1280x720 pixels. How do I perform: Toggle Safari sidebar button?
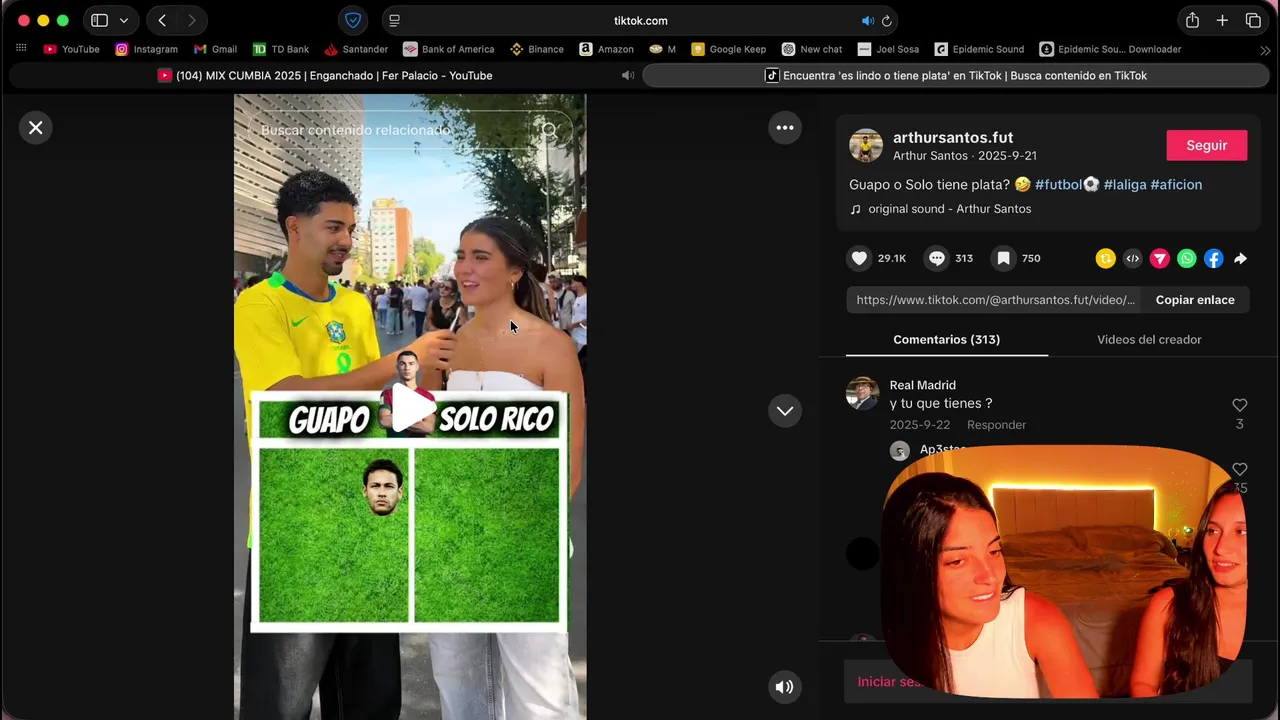pos(99,20)
